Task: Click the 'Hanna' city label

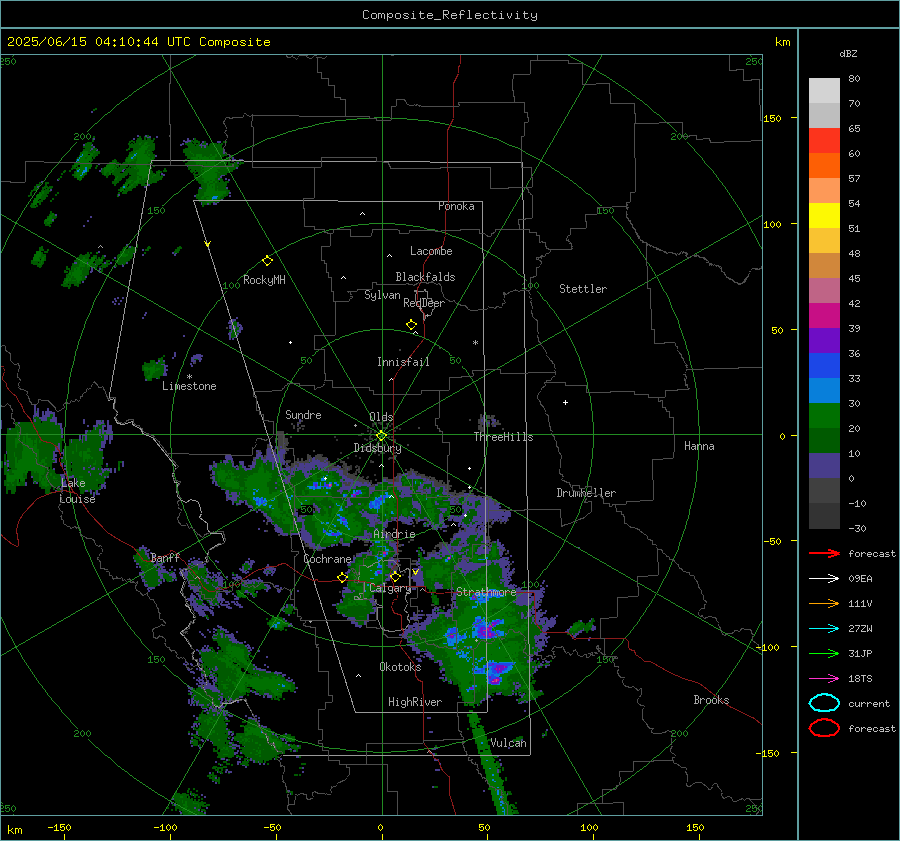Action: 699,446
